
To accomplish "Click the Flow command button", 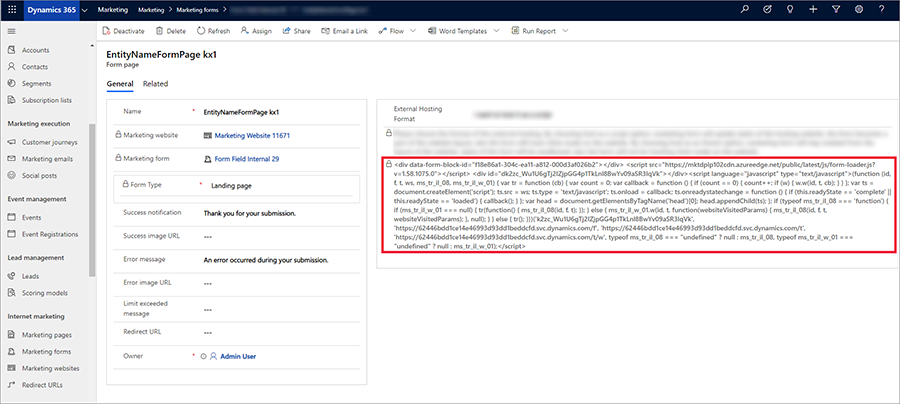I will tap(391, 31).
